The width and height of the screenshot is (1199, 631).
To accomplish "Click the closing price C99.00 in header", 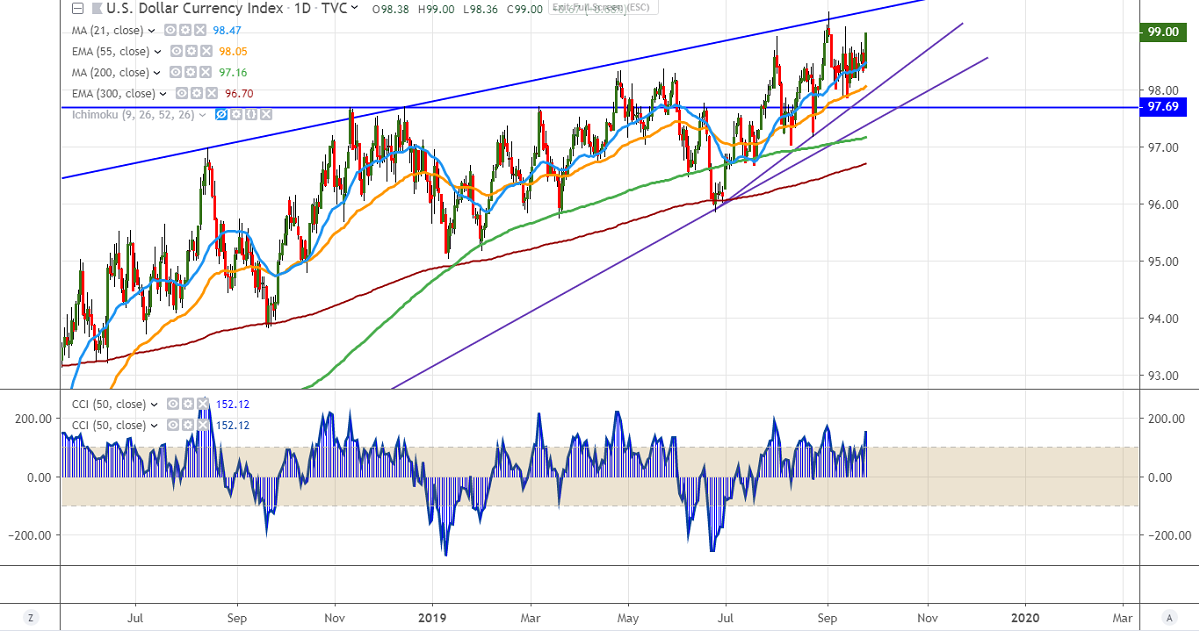I will tap(525, 9).
